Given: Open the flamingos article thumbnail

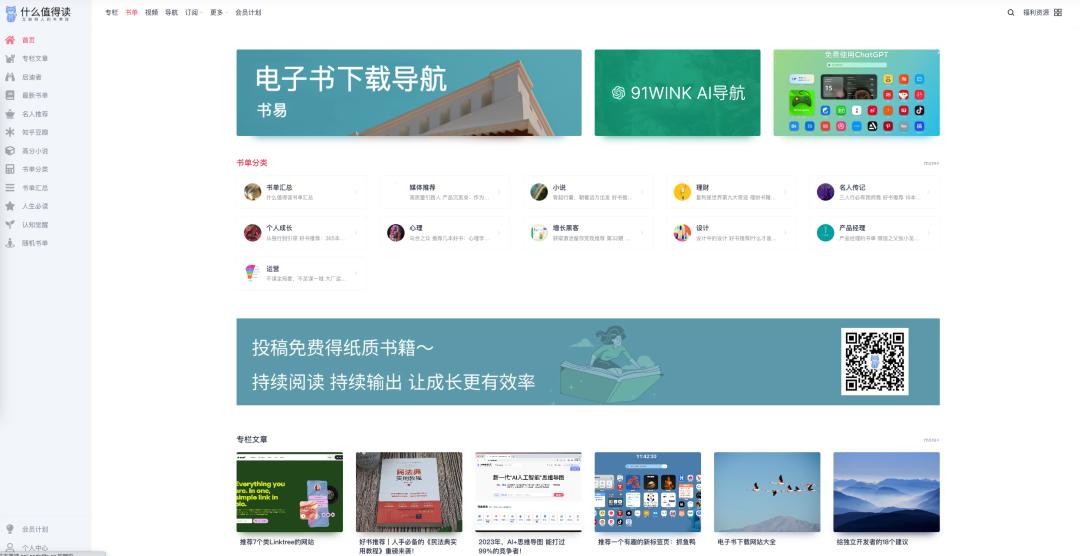Looking at the screenshot, I should (x=767, y=492).
